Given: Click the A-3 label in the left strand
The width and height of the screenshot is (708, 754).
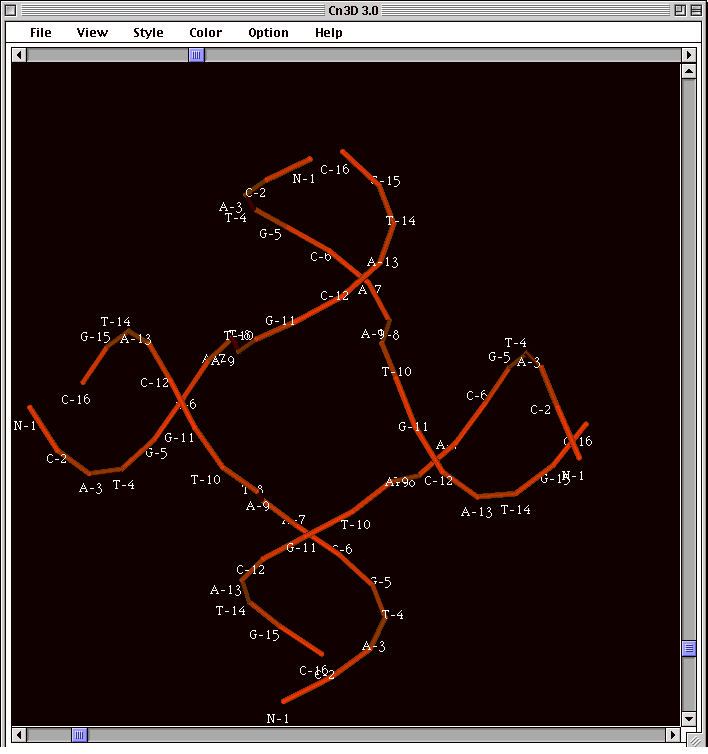Looking at the screenshot, I should pyautogui.click(x=91, y=488).
